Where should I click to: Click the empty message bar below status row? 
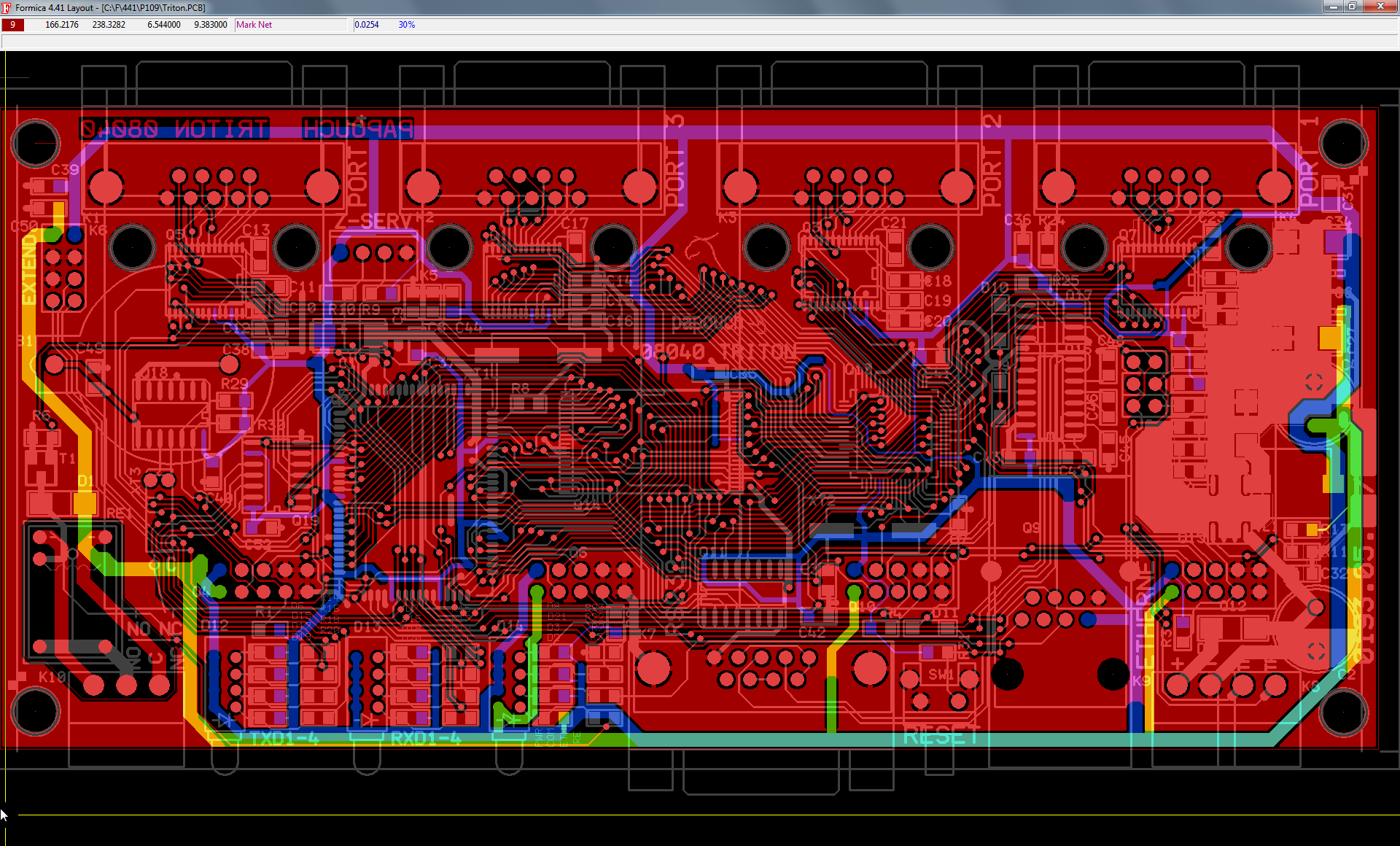click(x=700, y=41)
